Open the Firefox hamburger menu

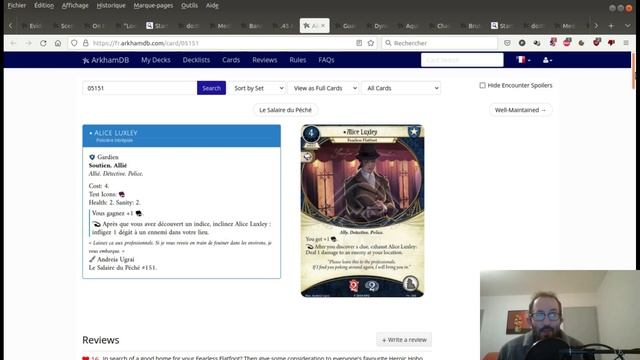626,43
